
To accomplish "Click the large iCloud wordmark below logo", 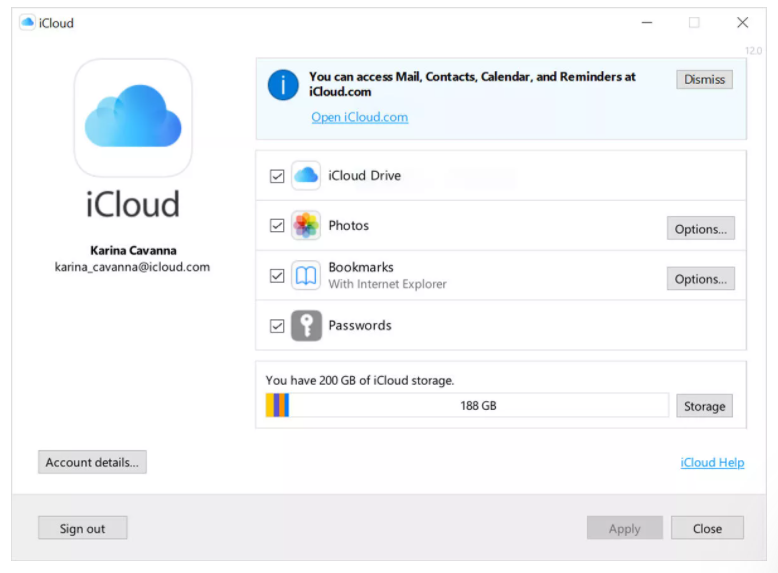I will [x=132, y=204].
